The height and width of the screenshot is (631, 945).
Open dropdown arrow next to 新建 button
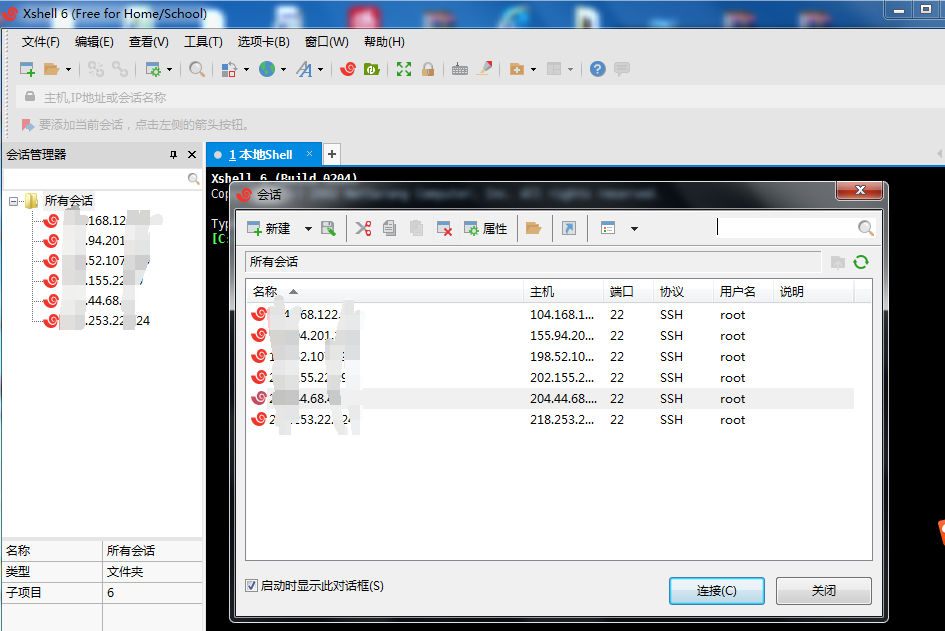point(308,229)
